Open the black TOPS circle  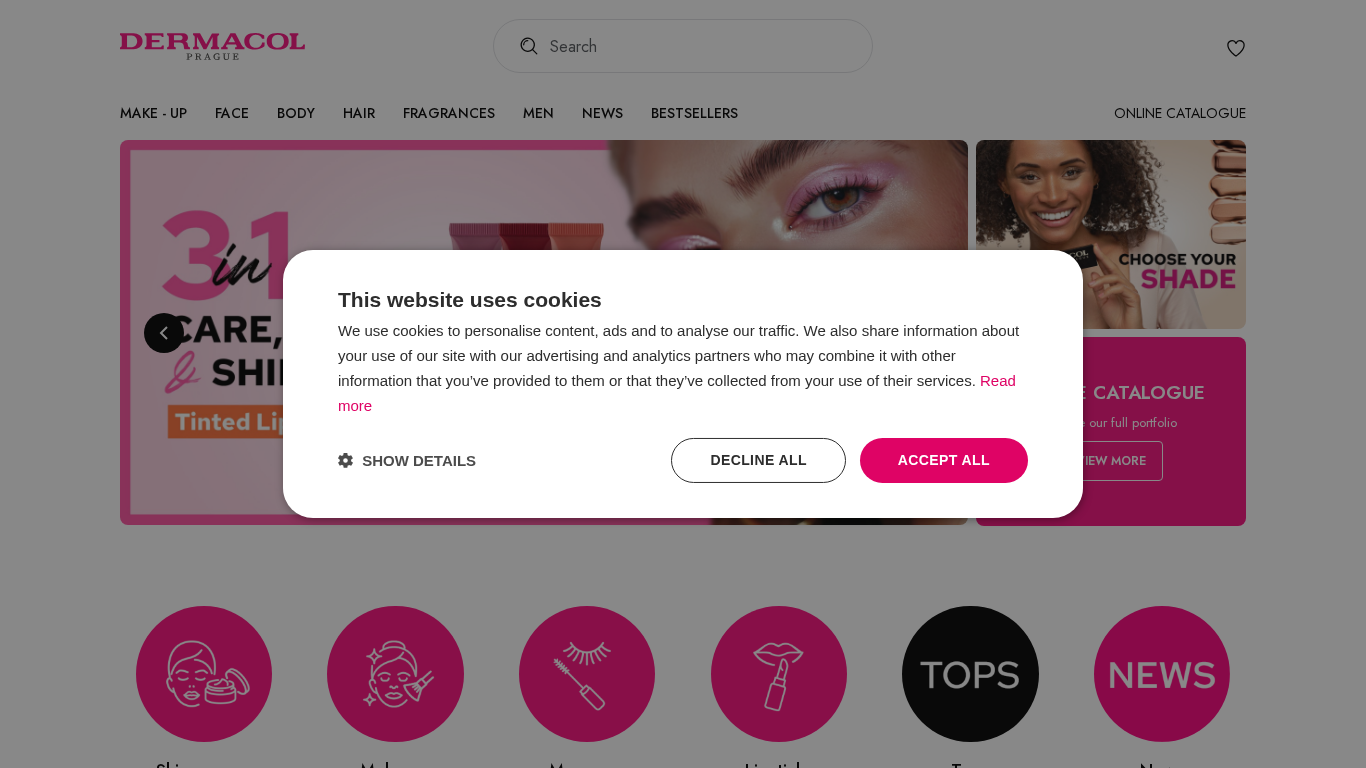970,674
